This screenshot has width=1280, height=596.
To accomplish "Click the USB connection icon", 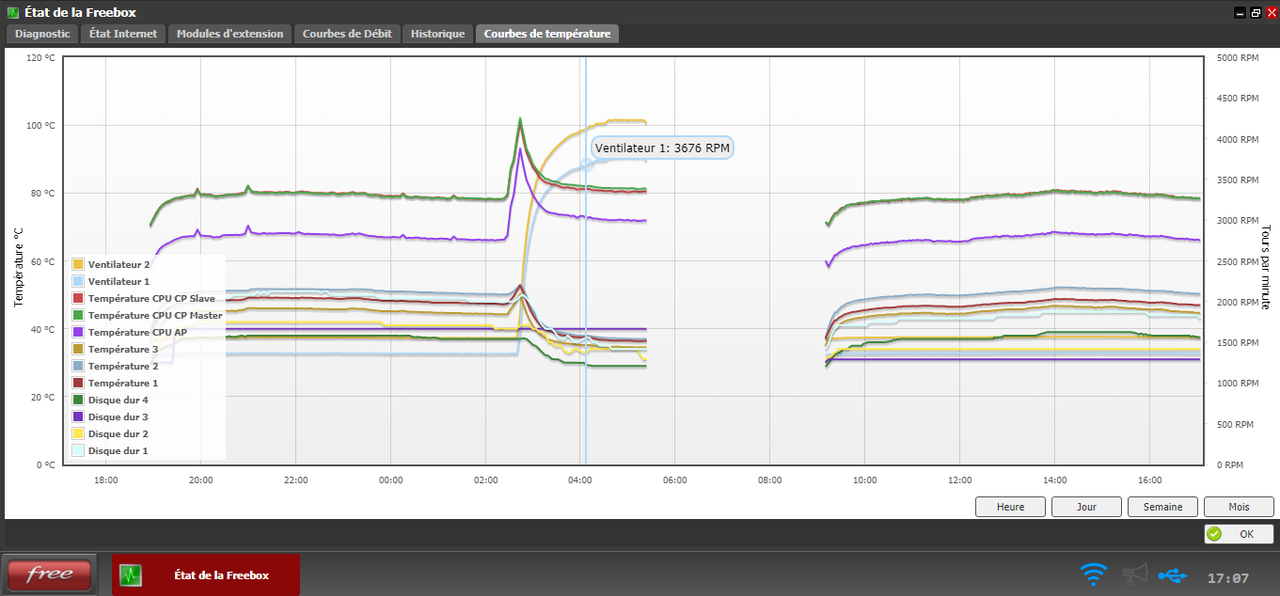I will point(1173,575).
